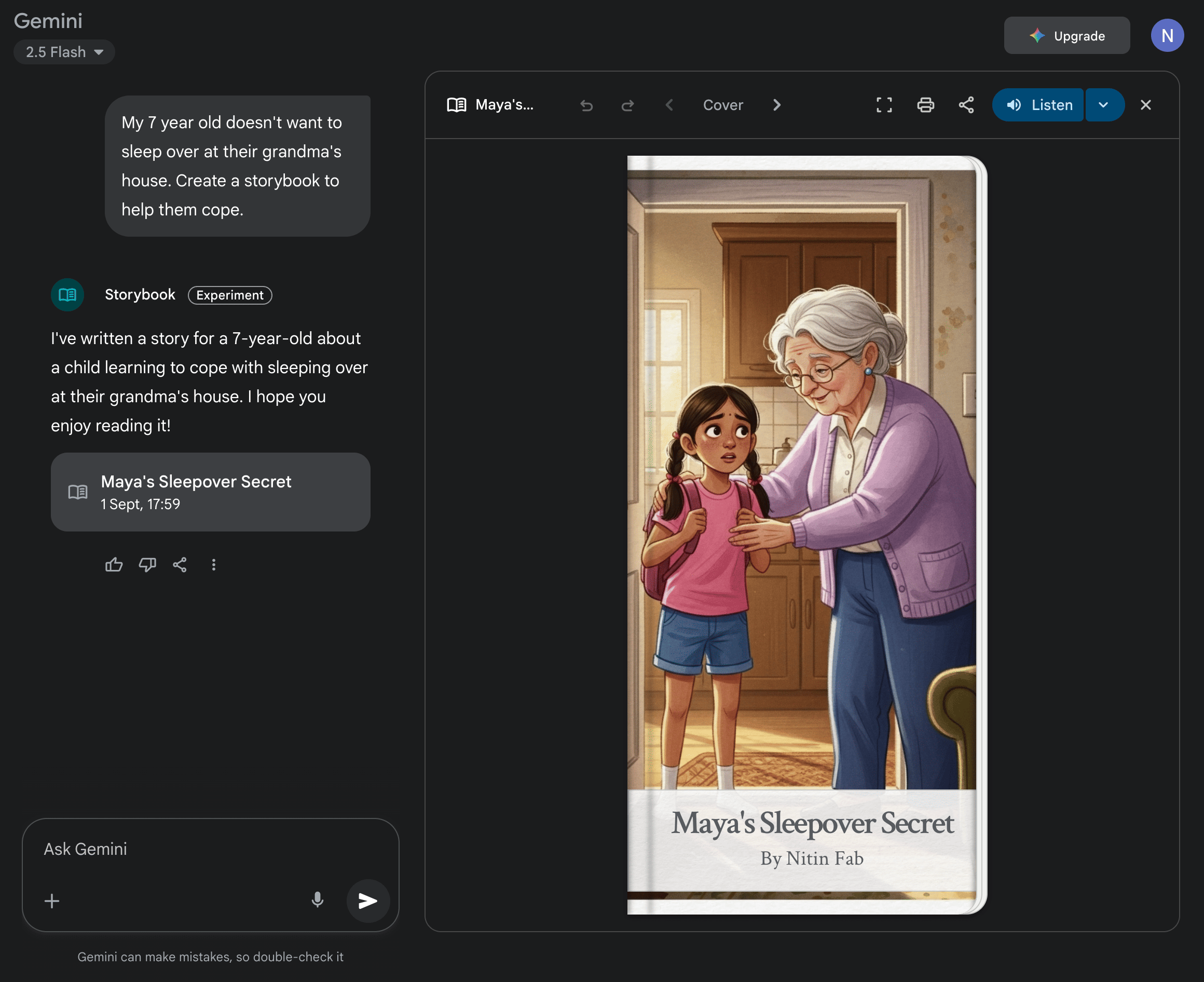The width and height of the screenshot is (1204, 982).
Task: Click the thumbs up feedback icon
Action: click(114, 565)
